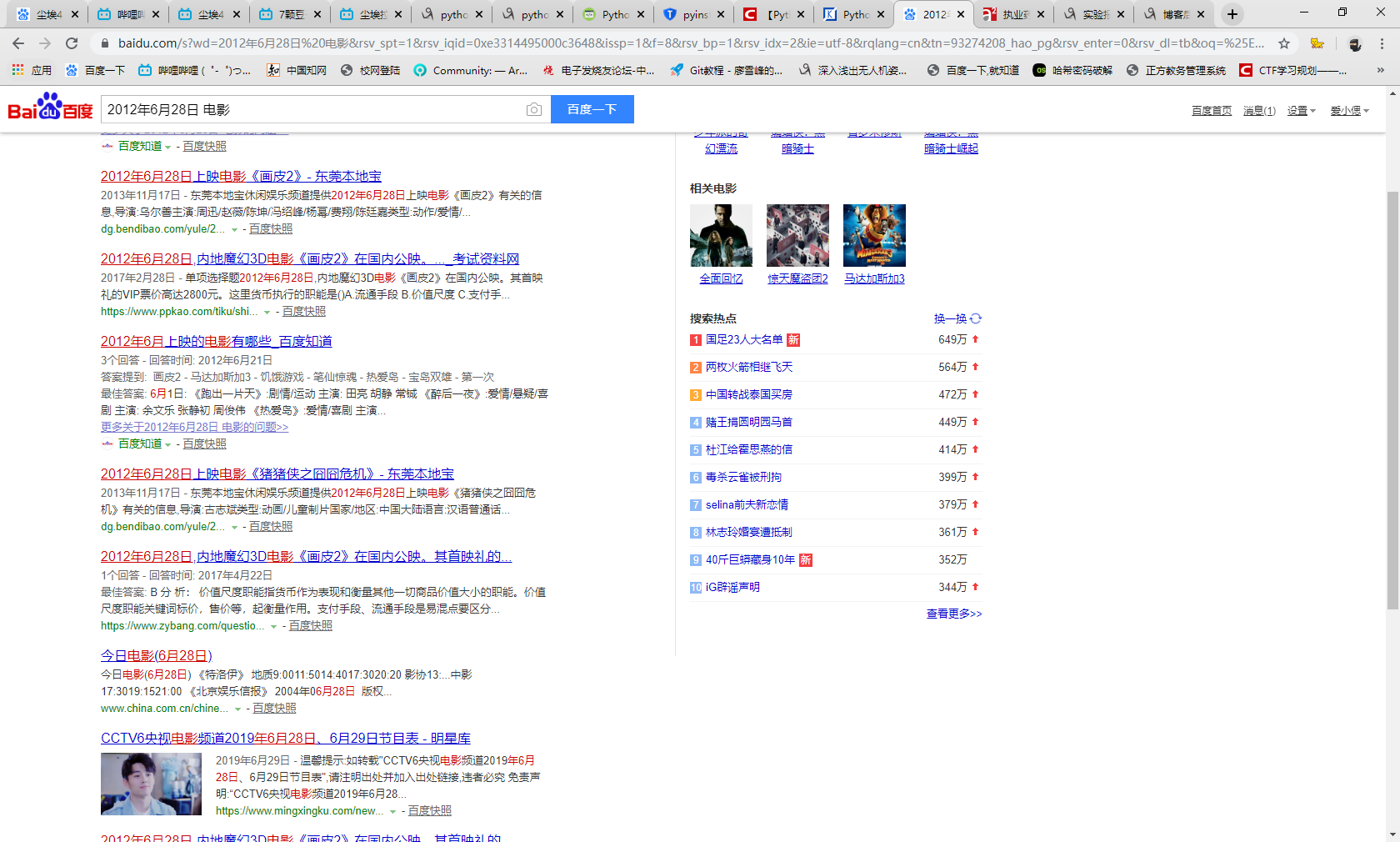Open the 《猪猪侠之囧囧危机》 result

277,474
